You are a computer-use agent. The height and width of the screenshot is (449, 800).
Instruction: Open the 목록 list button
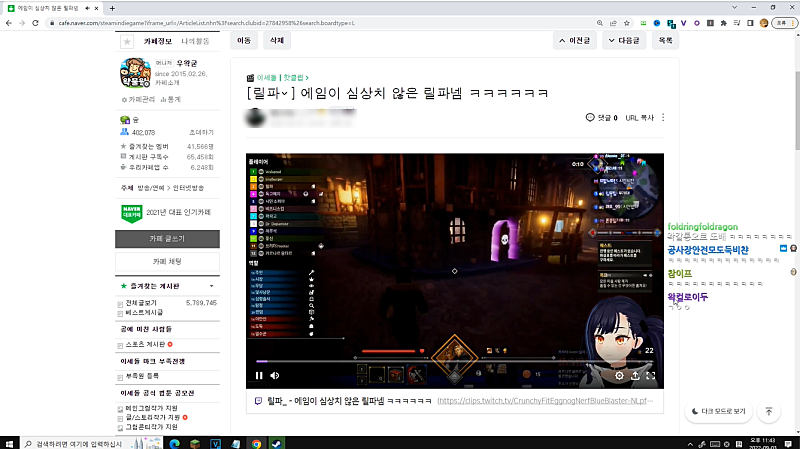(x=665, y=40)
